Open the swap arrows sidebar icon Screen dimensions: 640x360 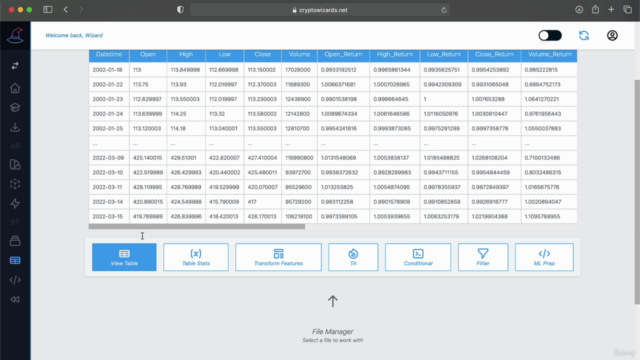coord(15,66)
